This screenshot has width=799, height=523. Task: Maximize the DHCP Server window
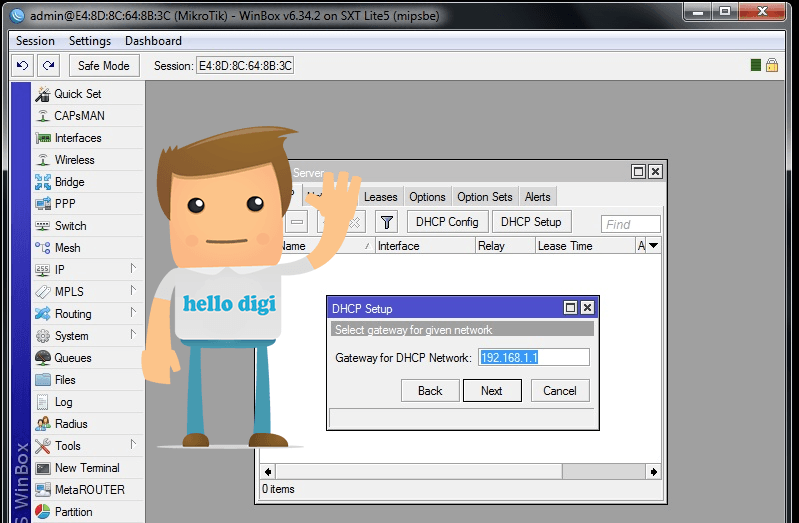(638, 172)
